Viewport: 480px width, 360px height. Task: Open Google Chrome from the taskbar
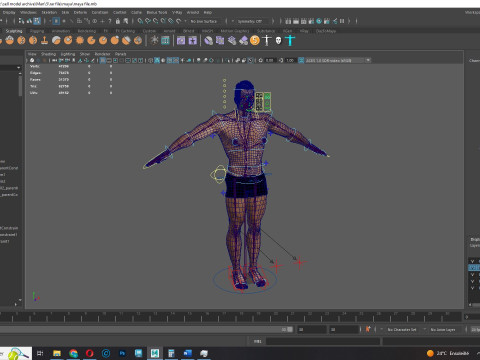tap(73, 353)
